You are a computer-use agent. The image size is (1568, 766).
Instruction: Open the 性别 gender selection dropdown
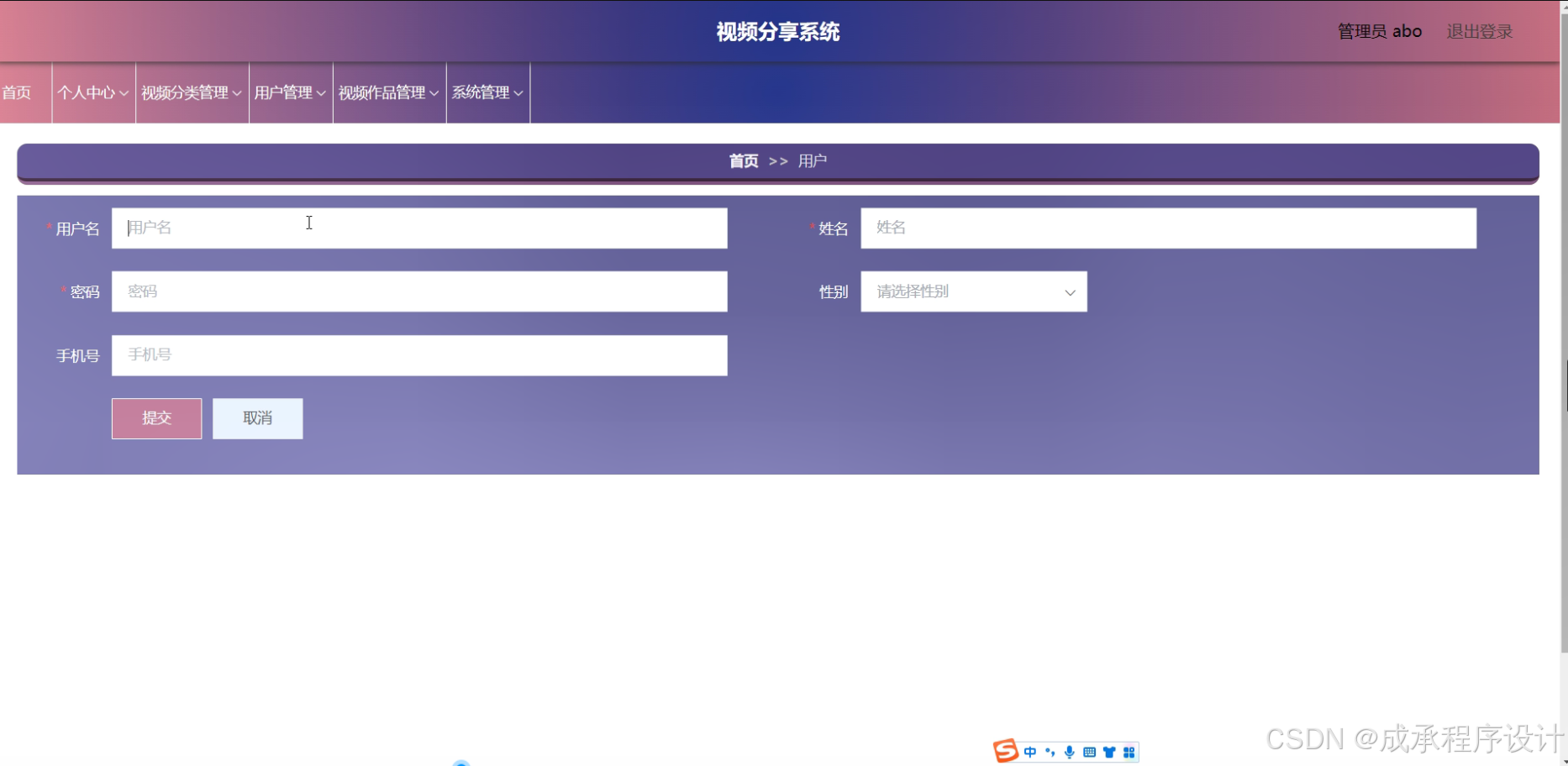tap(972, 291)
